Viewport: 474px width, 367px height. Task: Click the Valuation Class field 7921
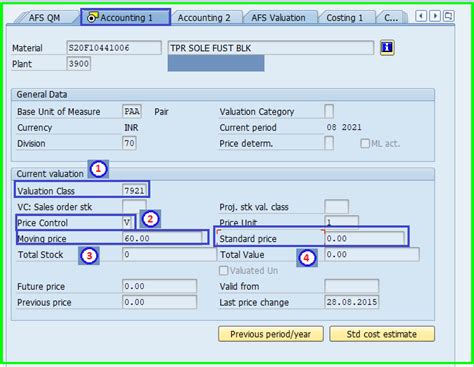pos(134,190)
